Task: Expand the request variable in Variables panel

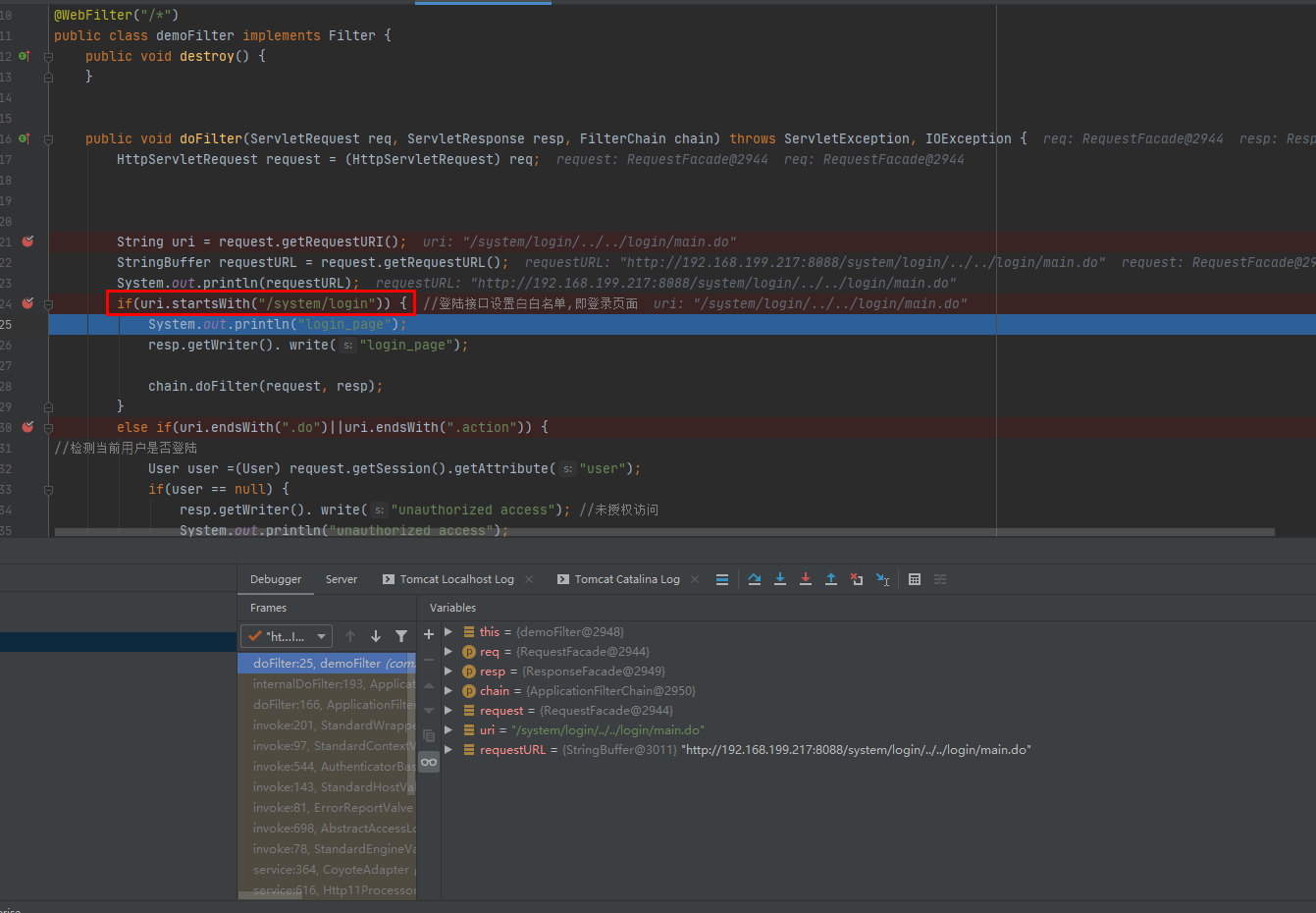Action: click(x=447, y=710)
